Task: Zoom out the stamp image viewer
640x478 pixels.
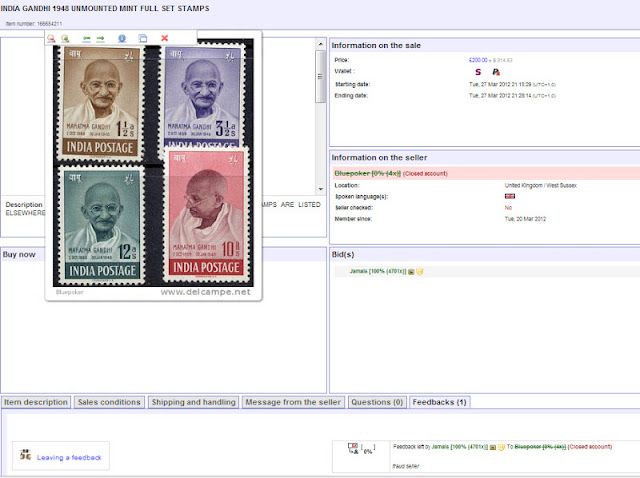Action: point(51,38)
